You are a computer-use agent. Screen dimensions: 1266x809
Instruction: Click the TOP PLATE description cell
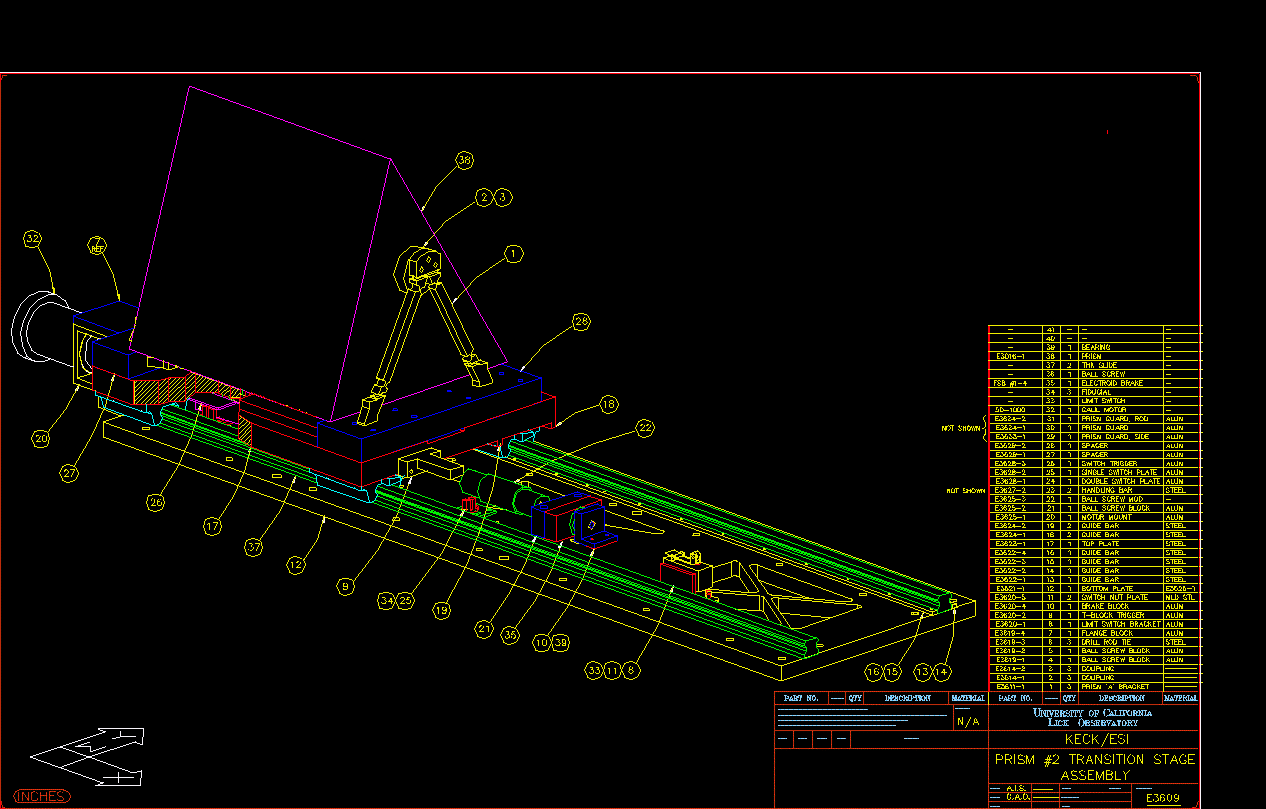coord(1120,544)
